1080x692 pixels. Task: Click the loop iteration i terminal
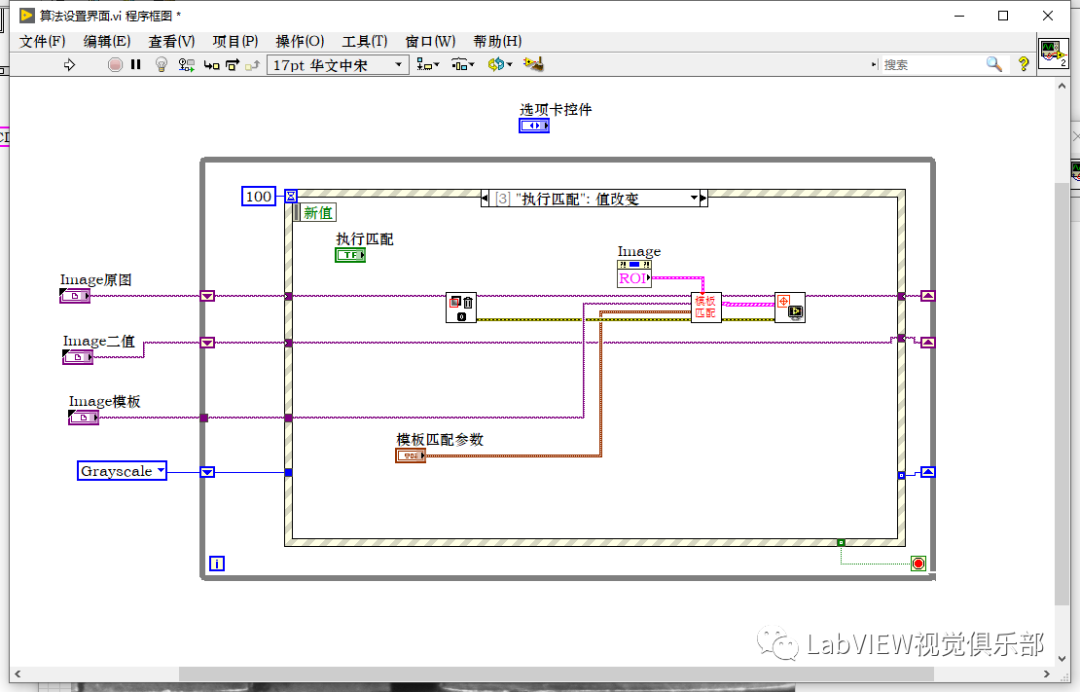[x=217, y=564]
